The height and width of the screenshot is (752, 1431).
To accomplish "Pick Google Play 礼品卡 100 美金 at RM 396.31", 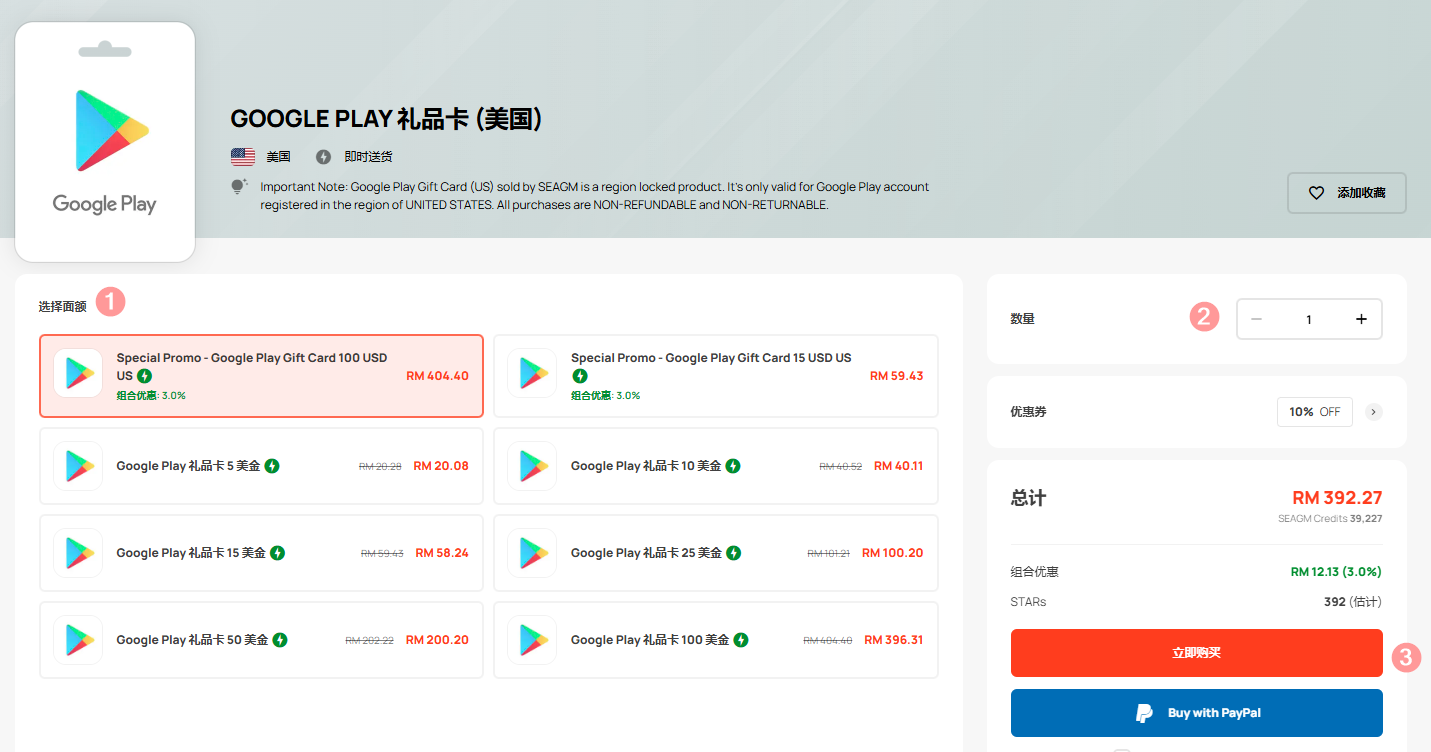I will click(x=716, y=640).
